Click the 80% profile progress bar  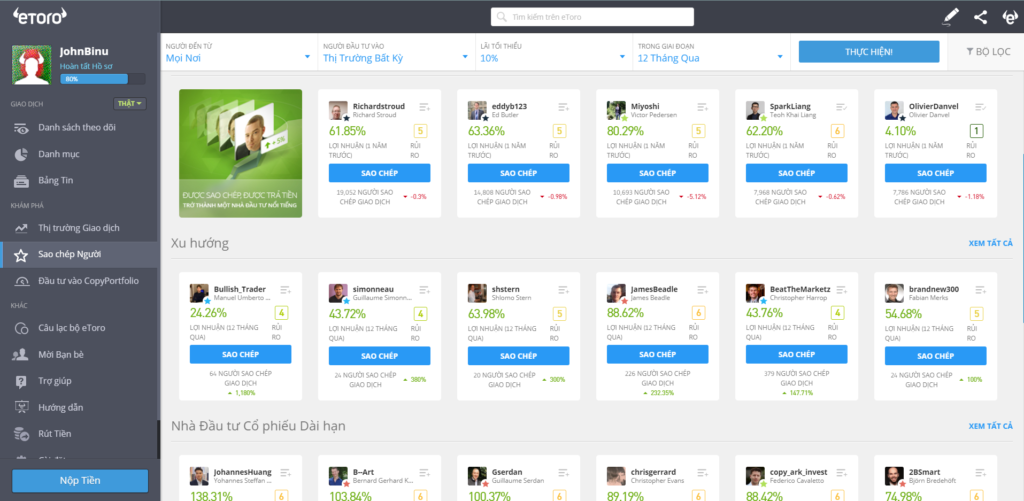click(x=103, y=79)
